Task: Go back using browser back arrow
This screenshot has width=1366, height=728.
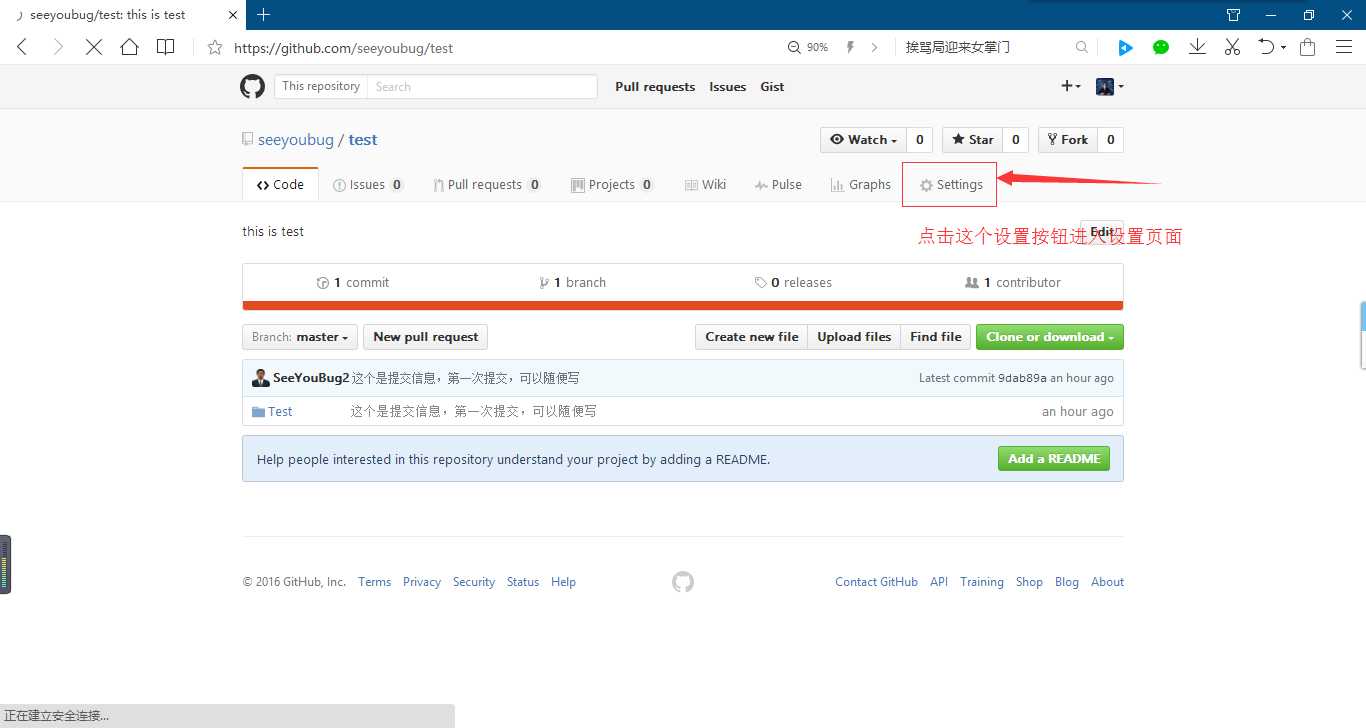Action: pos(22,47)
